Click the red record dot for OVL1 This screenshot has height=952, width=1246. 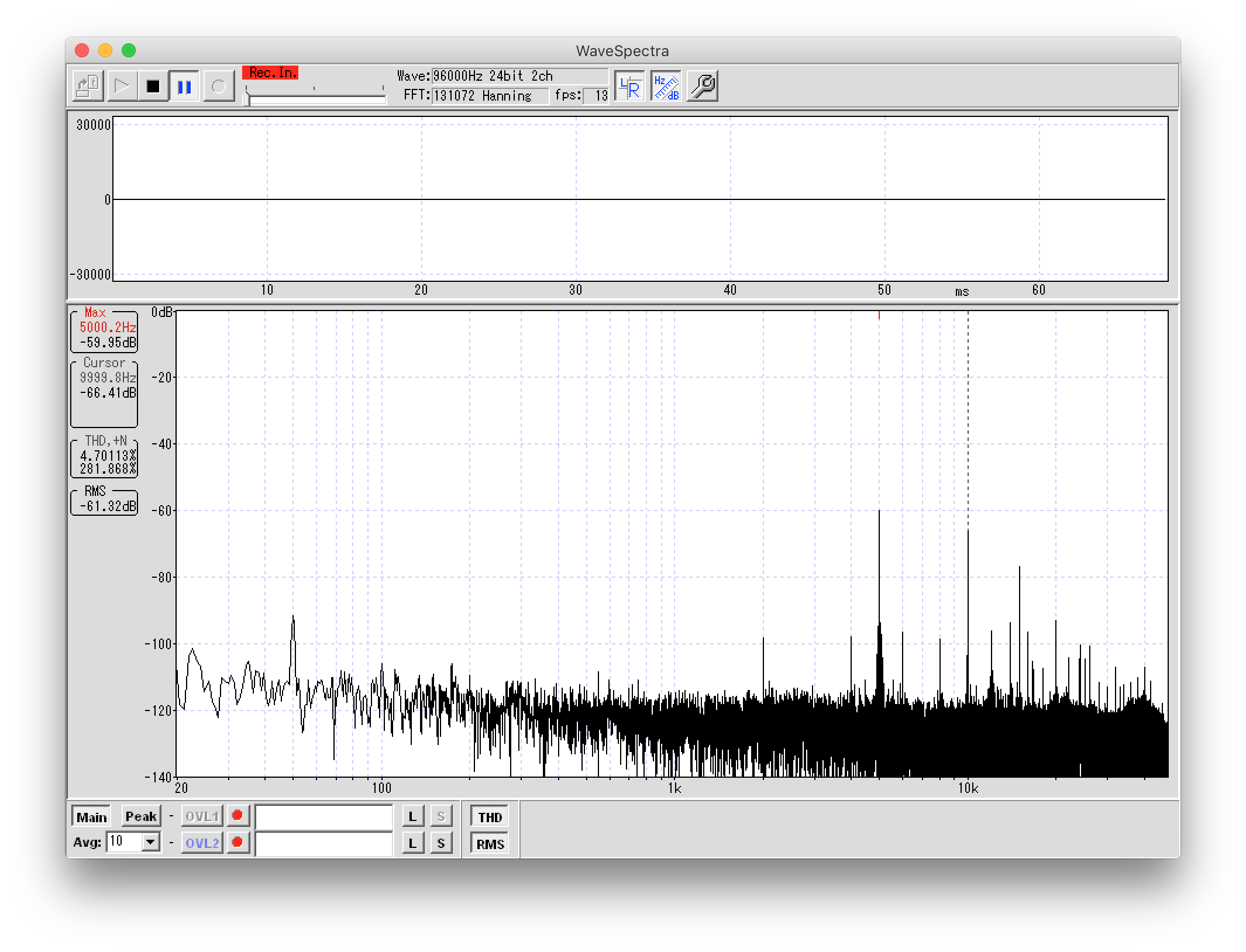238,815
